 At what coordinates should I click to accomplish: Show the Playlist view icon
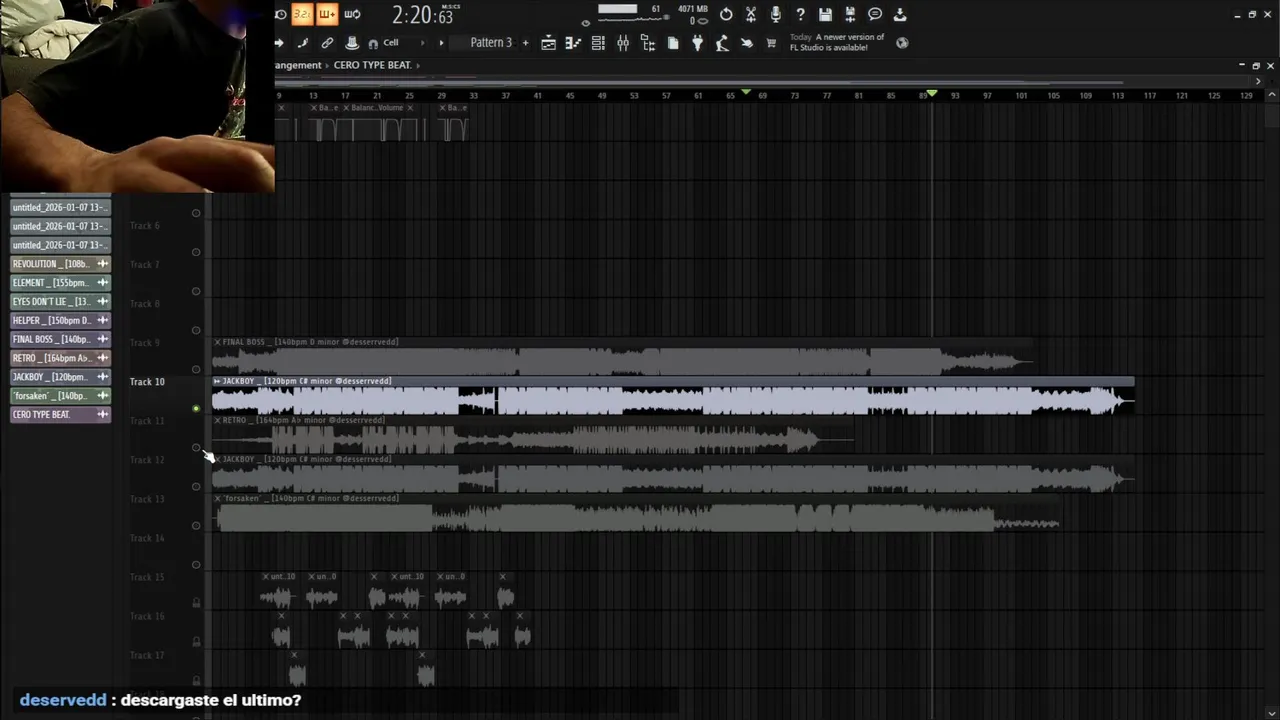pos(548,43)
